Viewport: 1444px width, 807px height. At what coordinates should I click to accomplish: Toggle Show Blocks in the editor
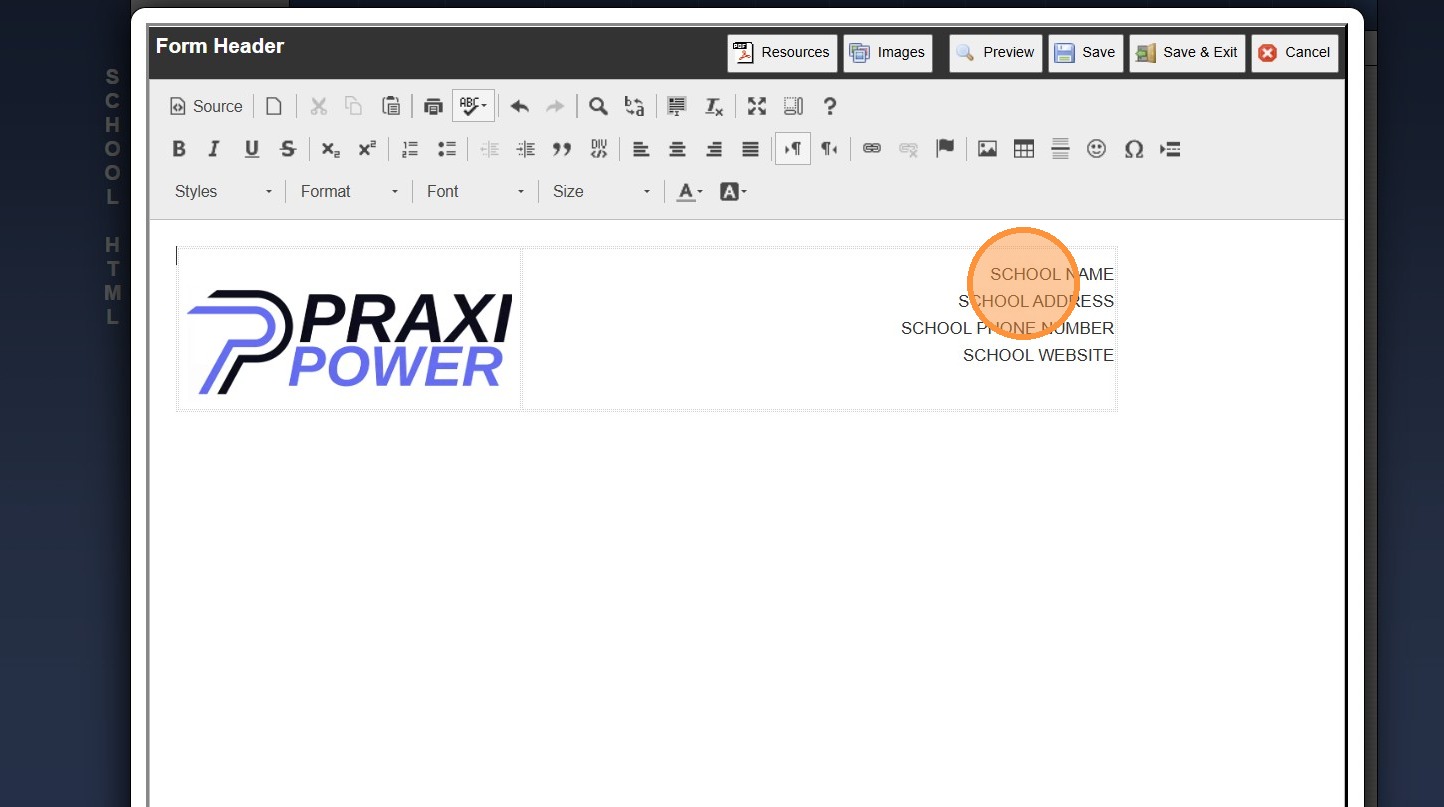coord(793,106)
